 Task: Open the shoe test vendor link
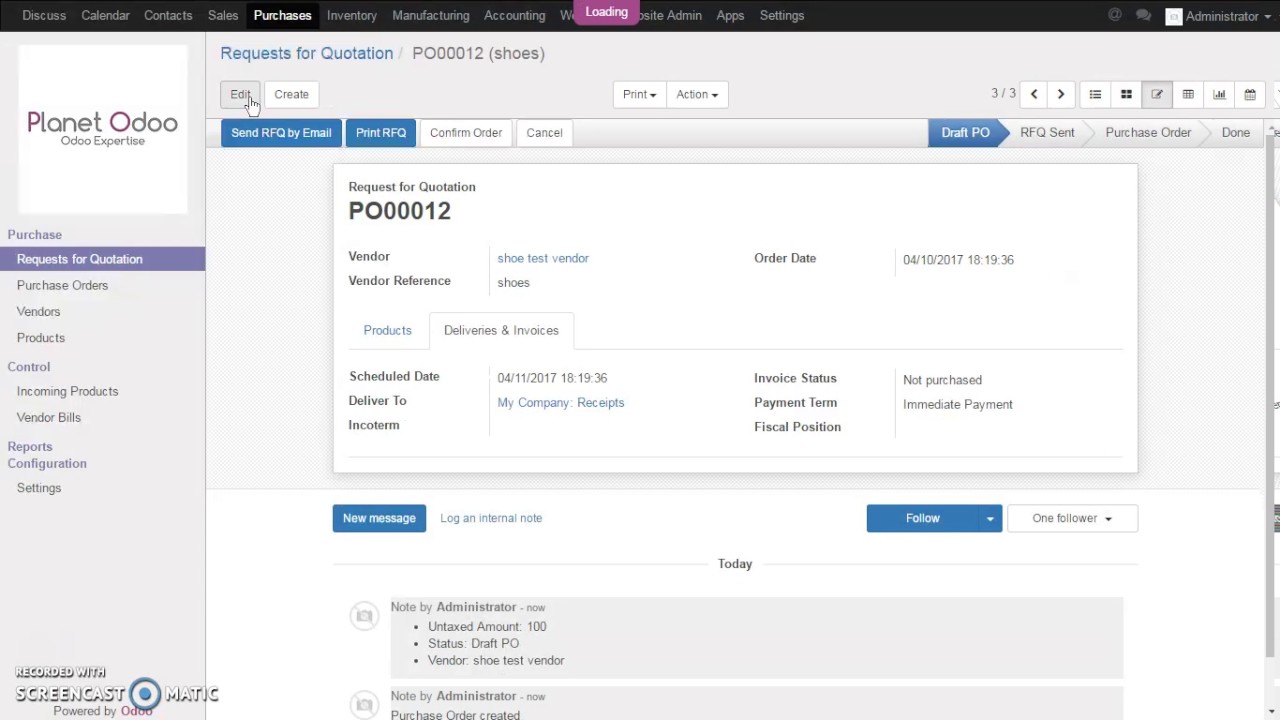(x=543, y=258)
